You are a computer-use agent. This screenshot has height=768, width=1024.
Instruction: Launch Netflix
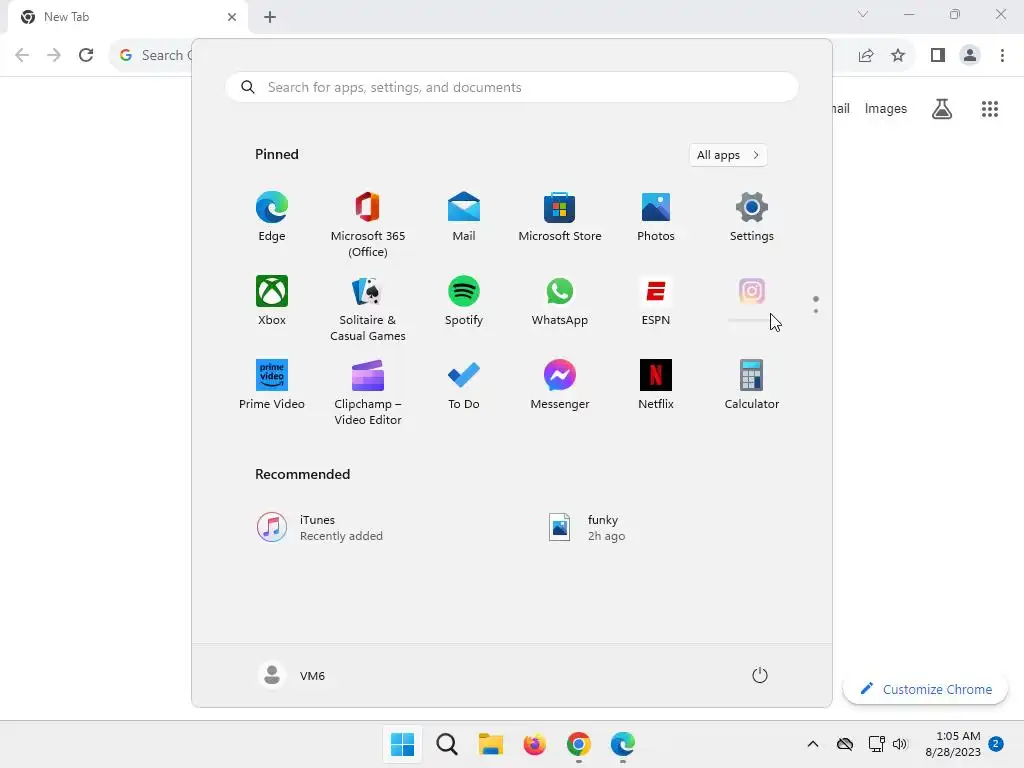656,385
